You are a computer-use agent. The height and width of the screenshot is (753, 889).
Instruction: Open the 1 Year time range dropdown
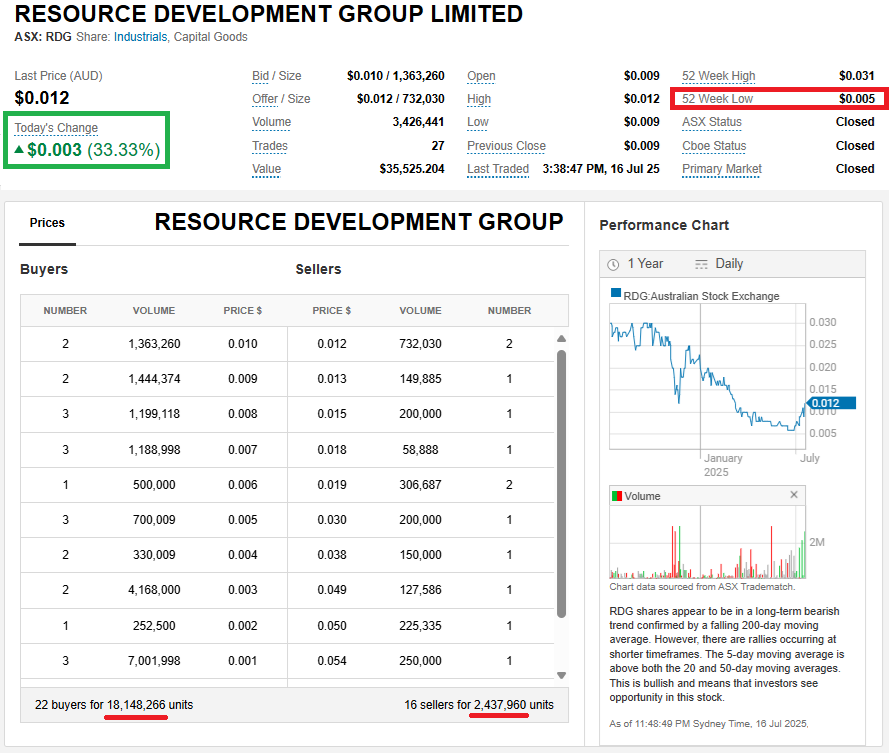(644, 264)
